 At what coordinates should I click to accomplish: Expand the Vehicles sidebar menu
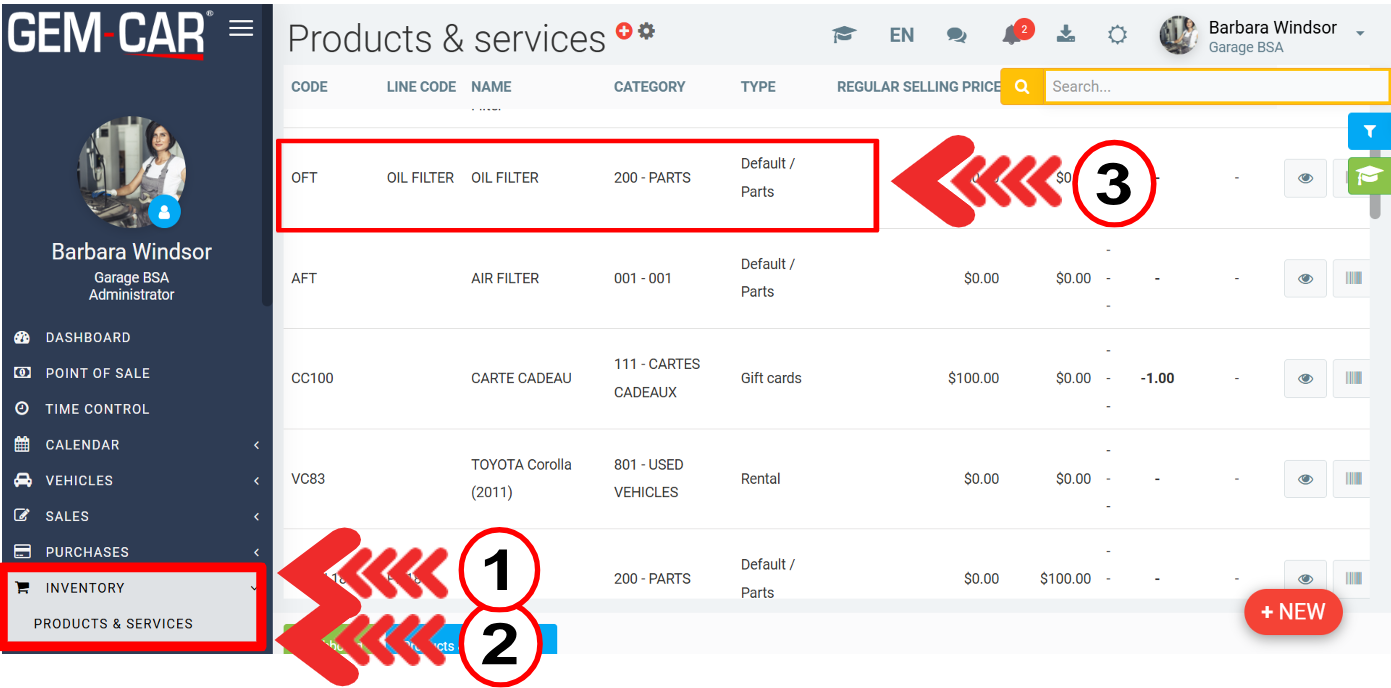coord(136,481)
